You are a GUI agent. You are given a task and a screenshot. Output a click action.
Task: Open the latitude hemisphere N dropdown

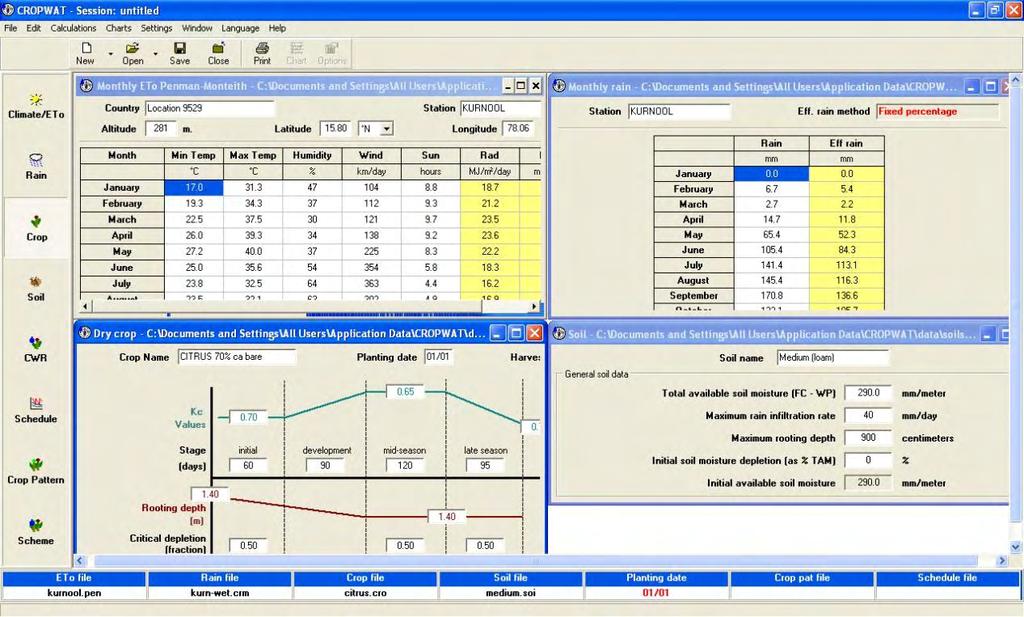point(387,129)
